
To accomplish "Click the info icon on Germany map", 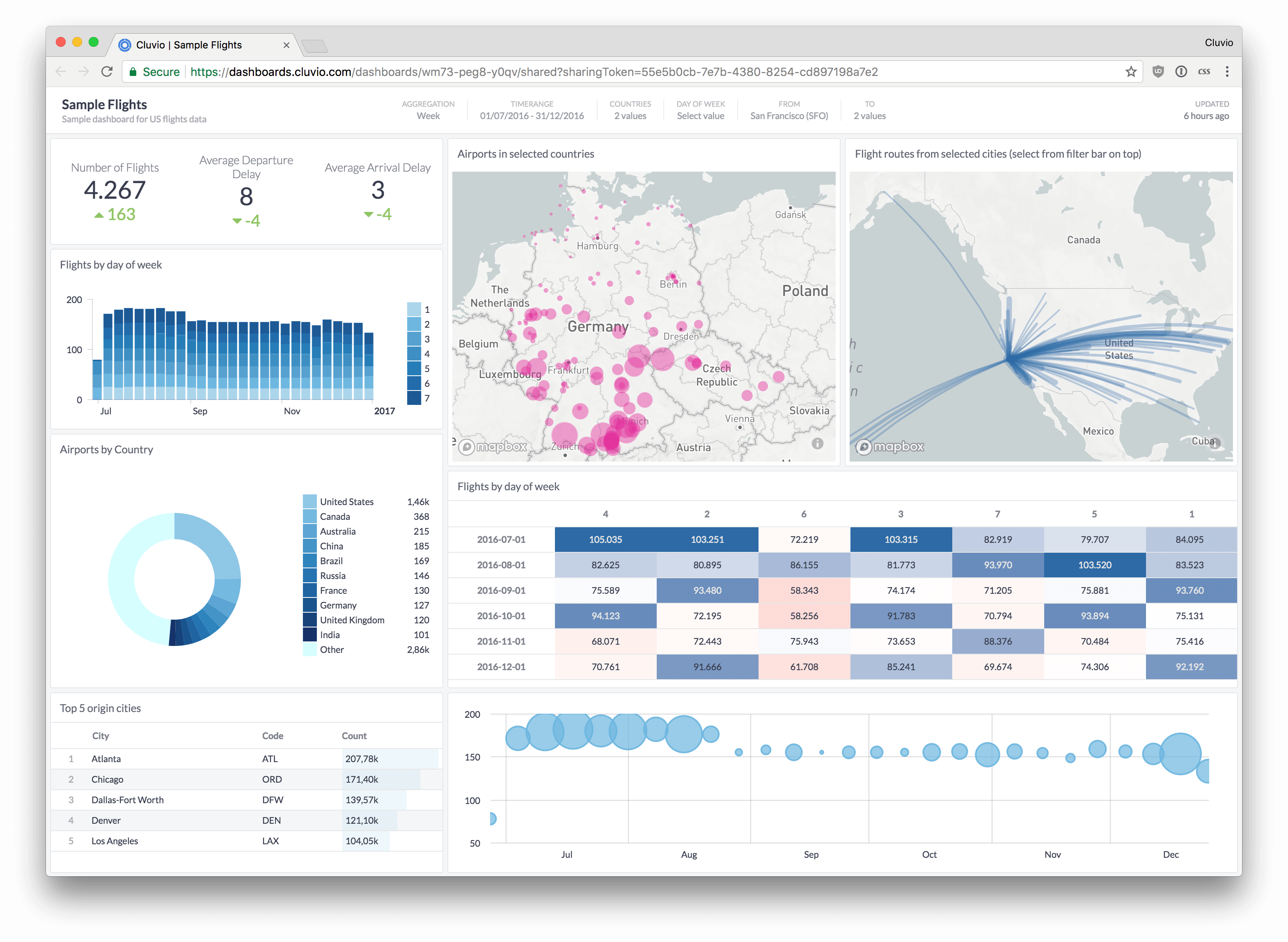I will [817, 443].
